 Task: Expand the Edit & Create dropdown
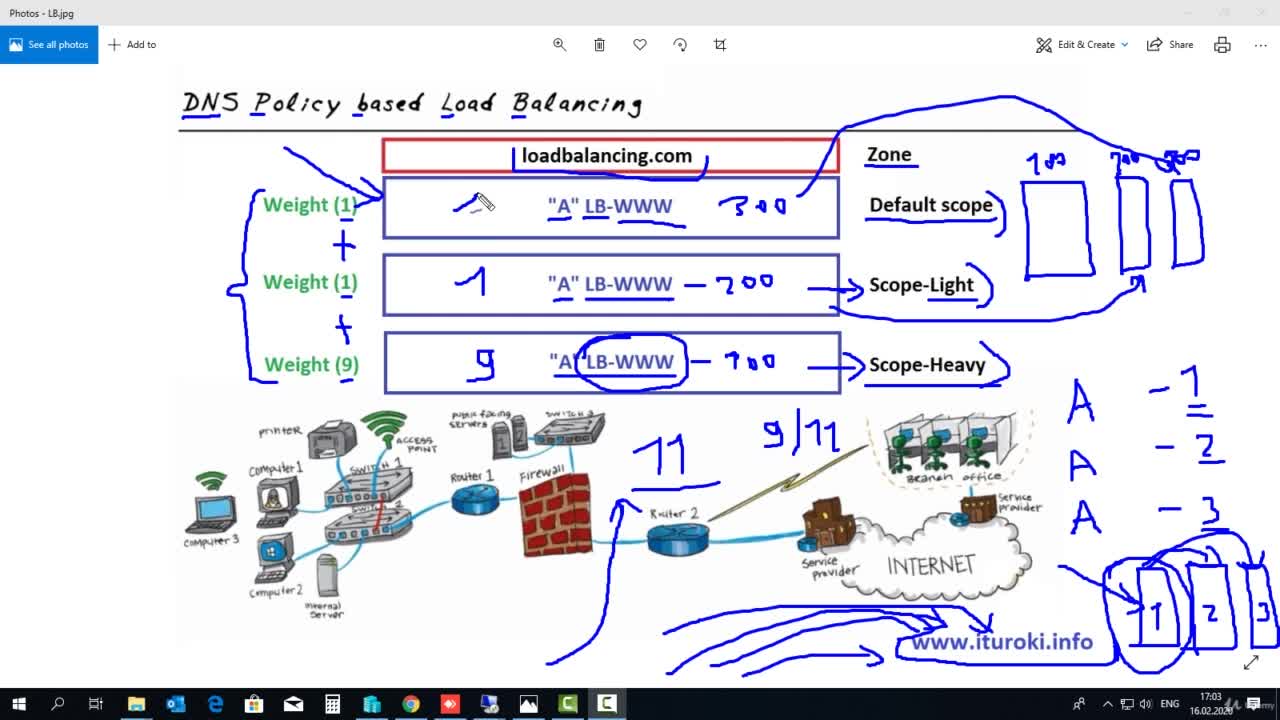[x=1082, y=44]
